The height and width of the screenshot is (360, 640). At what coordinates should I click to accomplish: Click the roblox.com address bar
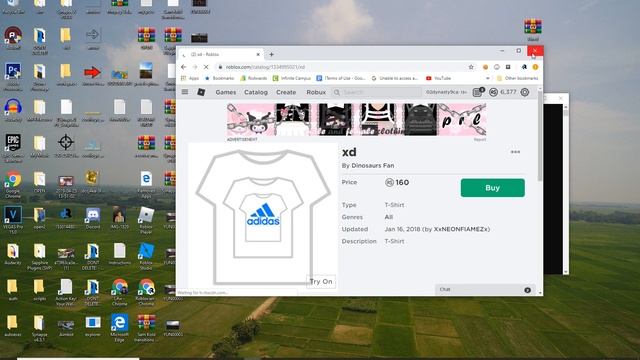(343, 67)
